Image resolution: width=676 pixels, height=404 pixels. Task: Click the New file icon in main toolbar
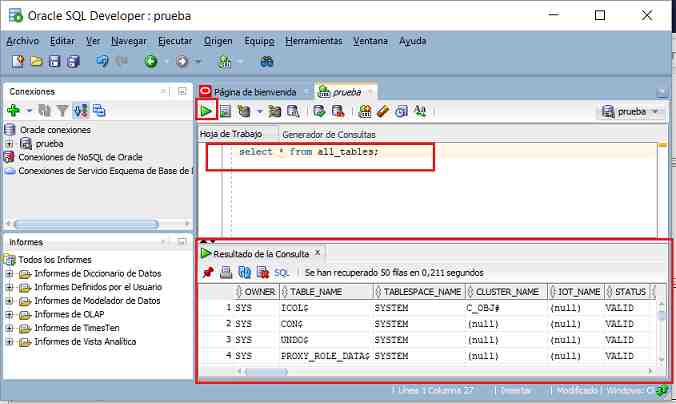click(x=18, y=62)
